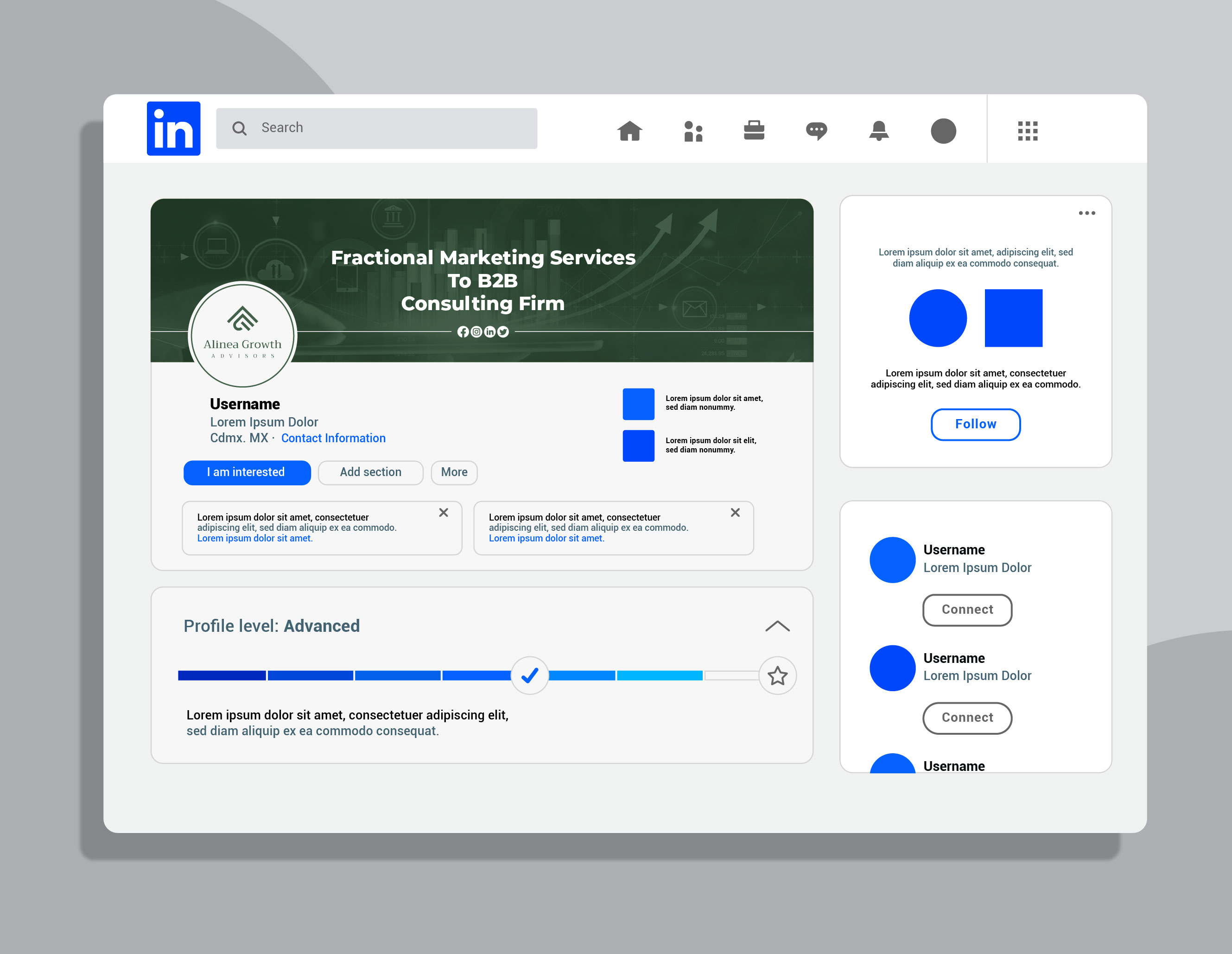
Task: Close the second Lorem ipsum notice card
Action: click(x=735, y=512)
